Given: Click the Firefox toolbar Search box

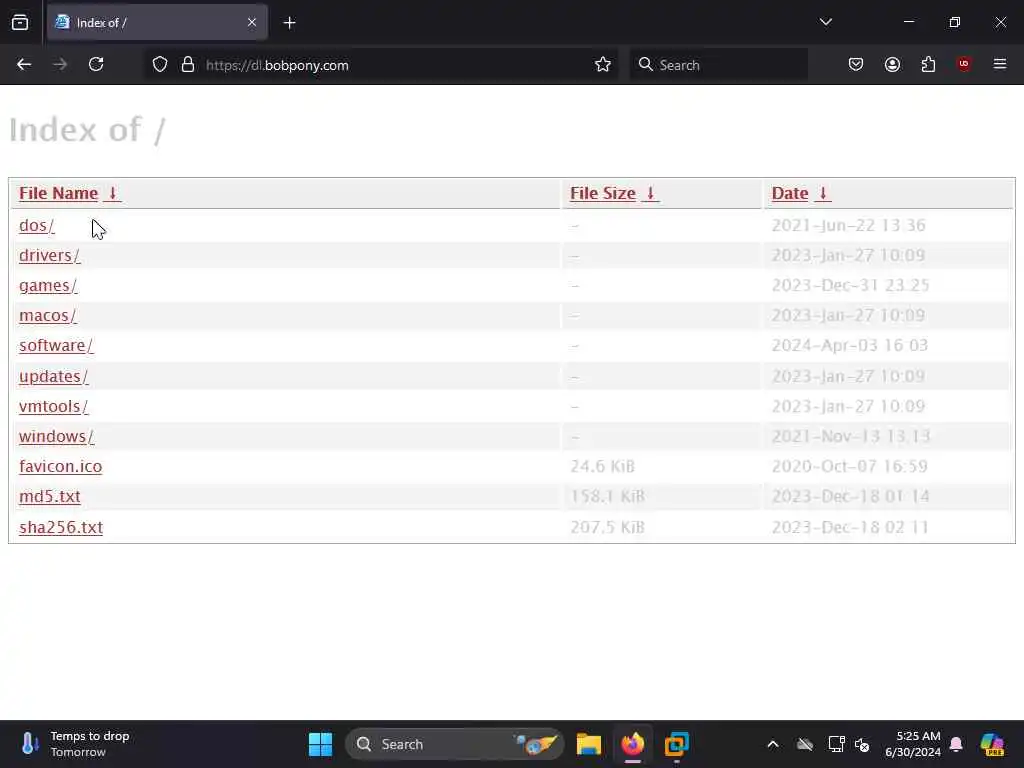Looking at the screenshot, I should [x=718, y=65].
